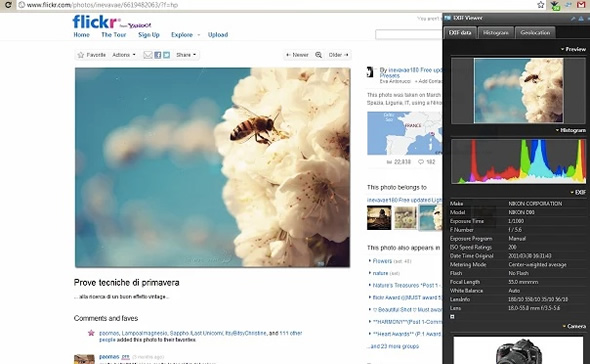Click Sign Up in navigation
The height and width of the screenshot is (364, 590).
[149, 35]
